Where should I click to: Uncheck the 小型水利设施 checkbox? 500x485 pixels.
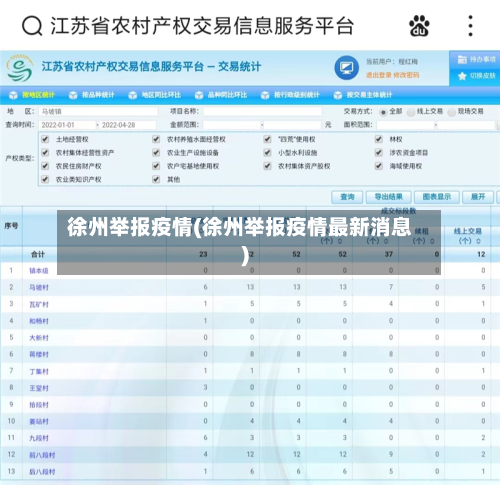click(267, 152)
